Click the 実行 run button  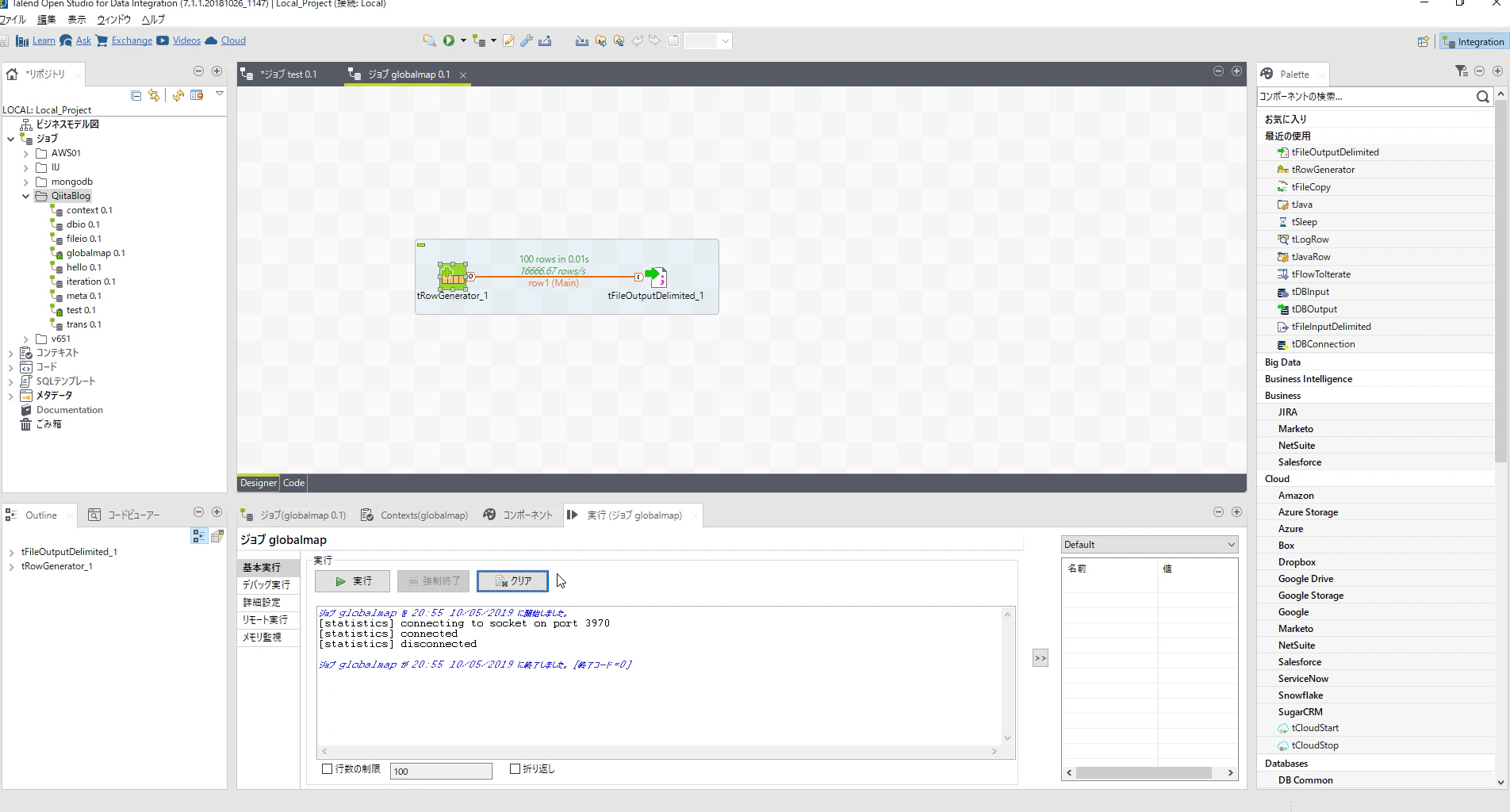tap(352, 581)
